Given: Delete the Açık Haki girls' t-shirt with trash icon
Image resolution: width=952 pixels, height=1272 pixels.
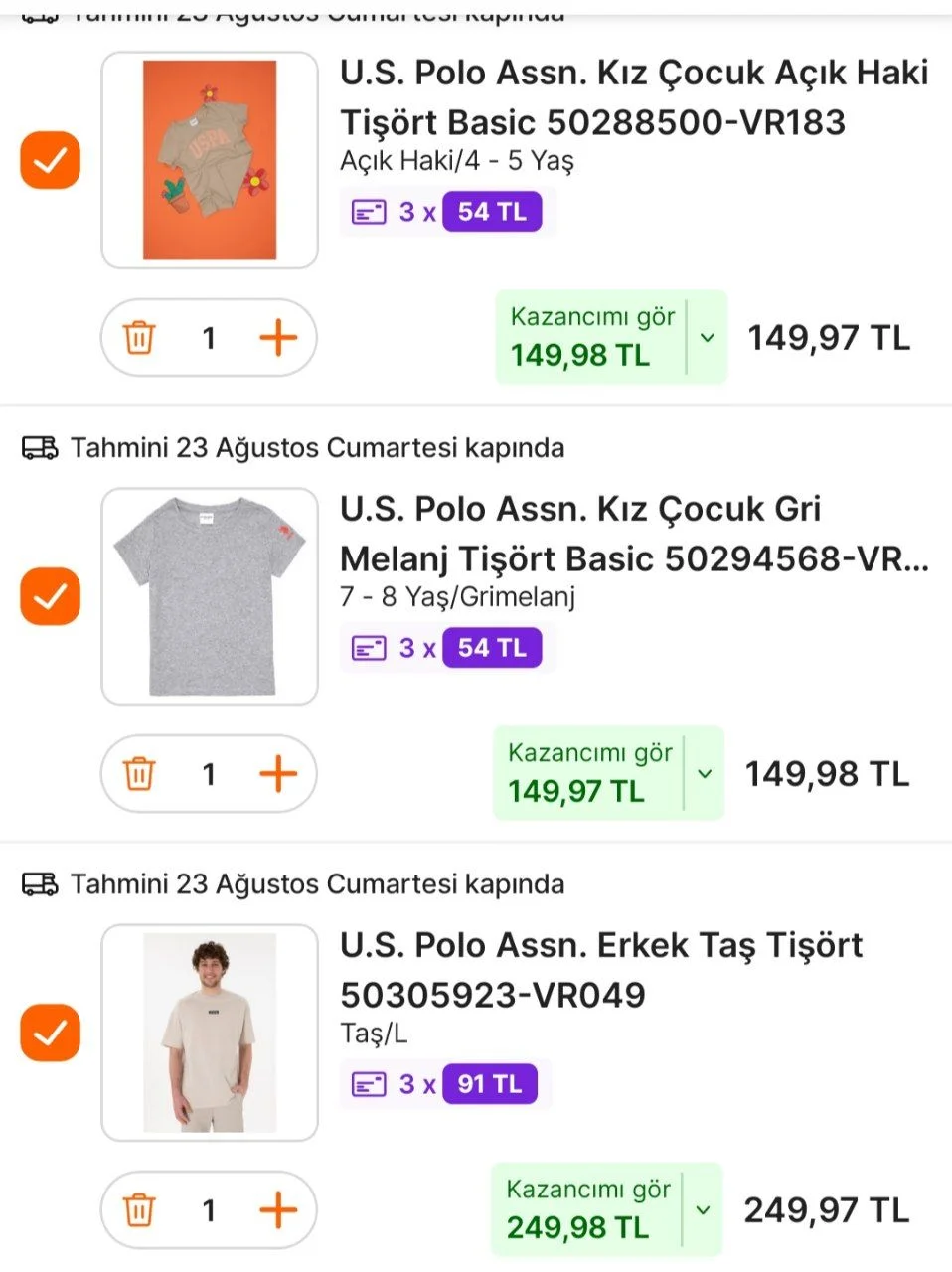Looking at the screenshot, I should (x=139, y=338).
